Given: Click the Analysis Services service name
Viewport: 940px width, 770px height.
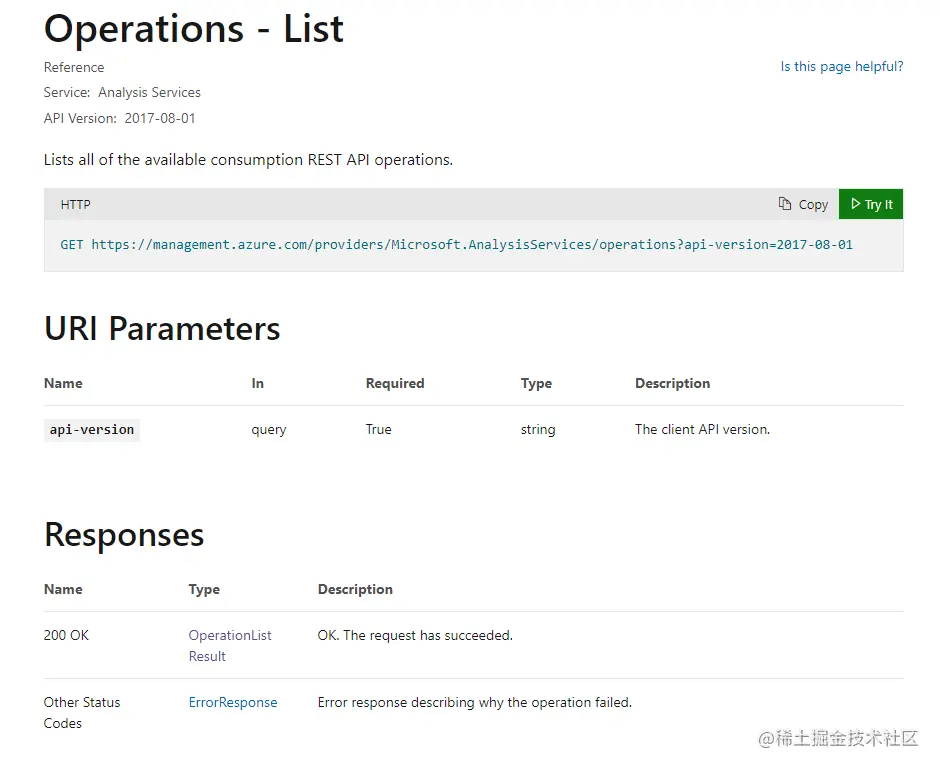Looking at the screenshot, I should (149, 92).
